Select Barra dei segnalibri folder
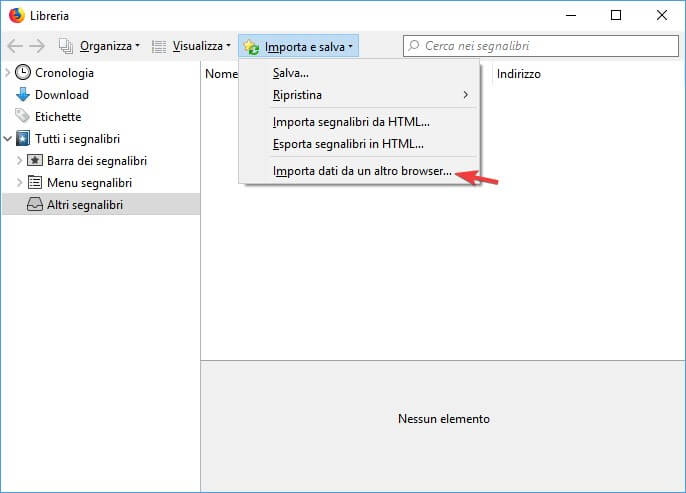Image resolution: width=686 pixels, height=493 pixels. coord(97,161)
